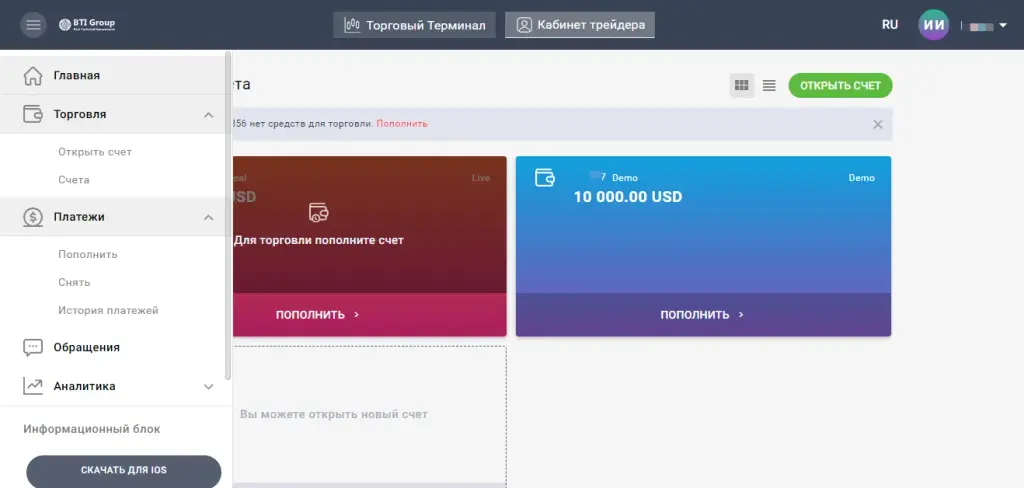Select Счета in sidebar
This screenshot has height=488, width=1024.
pos(74,180)
